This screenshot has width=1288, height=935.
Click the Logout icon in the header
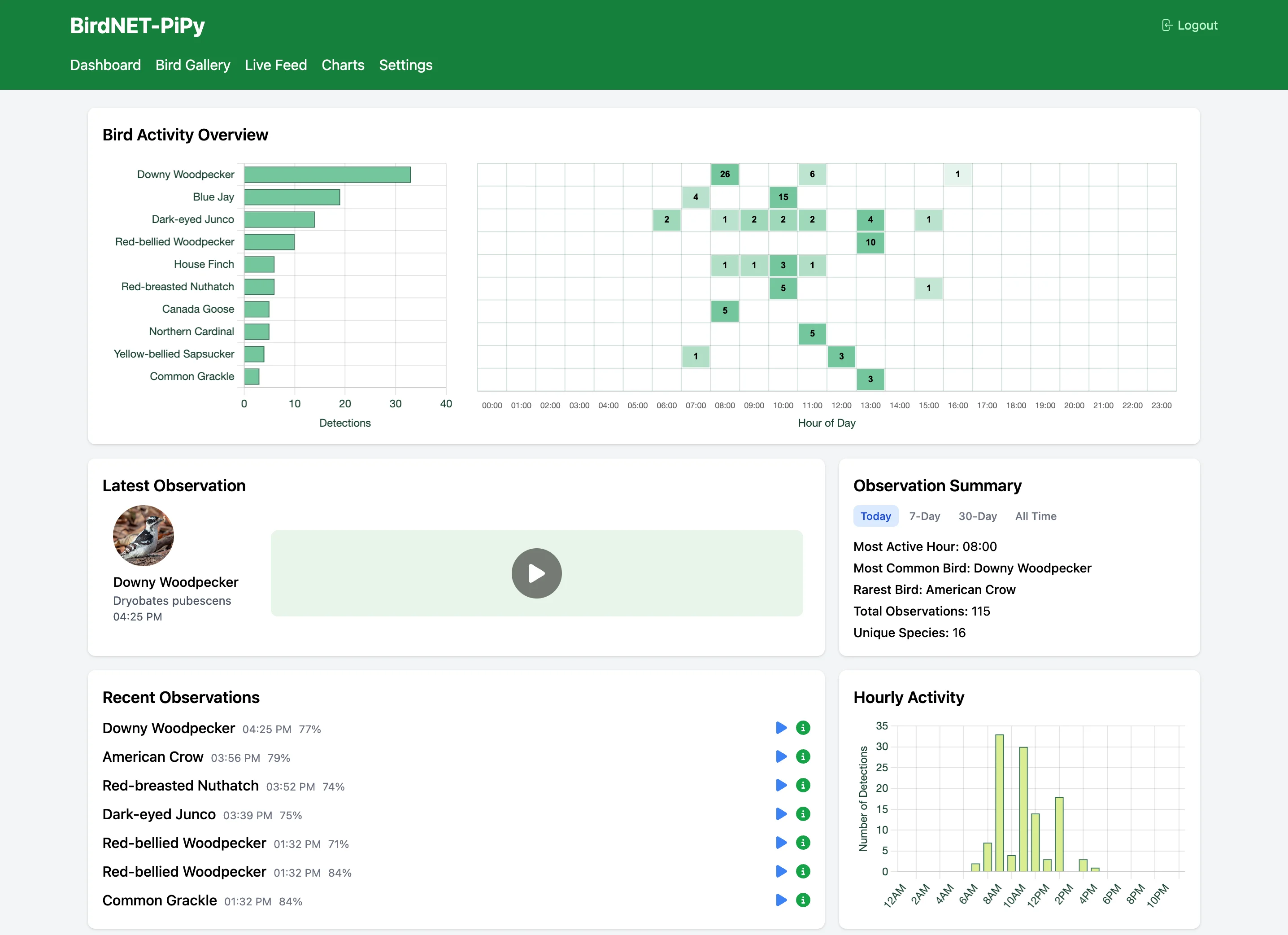pyautogui.click(x=1166, y=25)
